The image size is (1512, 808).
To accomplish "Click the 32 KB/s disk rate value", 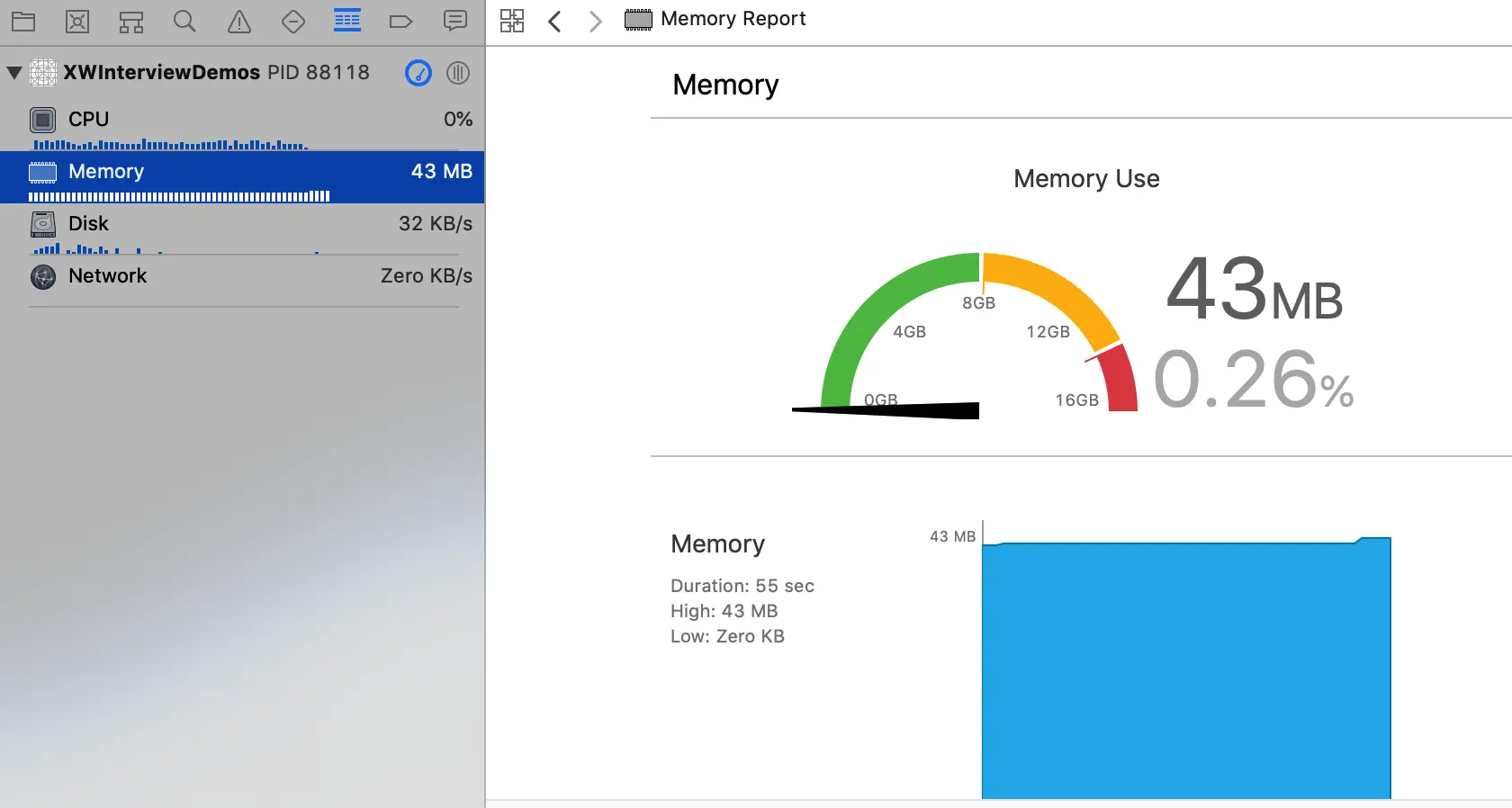I will (436, 223).
